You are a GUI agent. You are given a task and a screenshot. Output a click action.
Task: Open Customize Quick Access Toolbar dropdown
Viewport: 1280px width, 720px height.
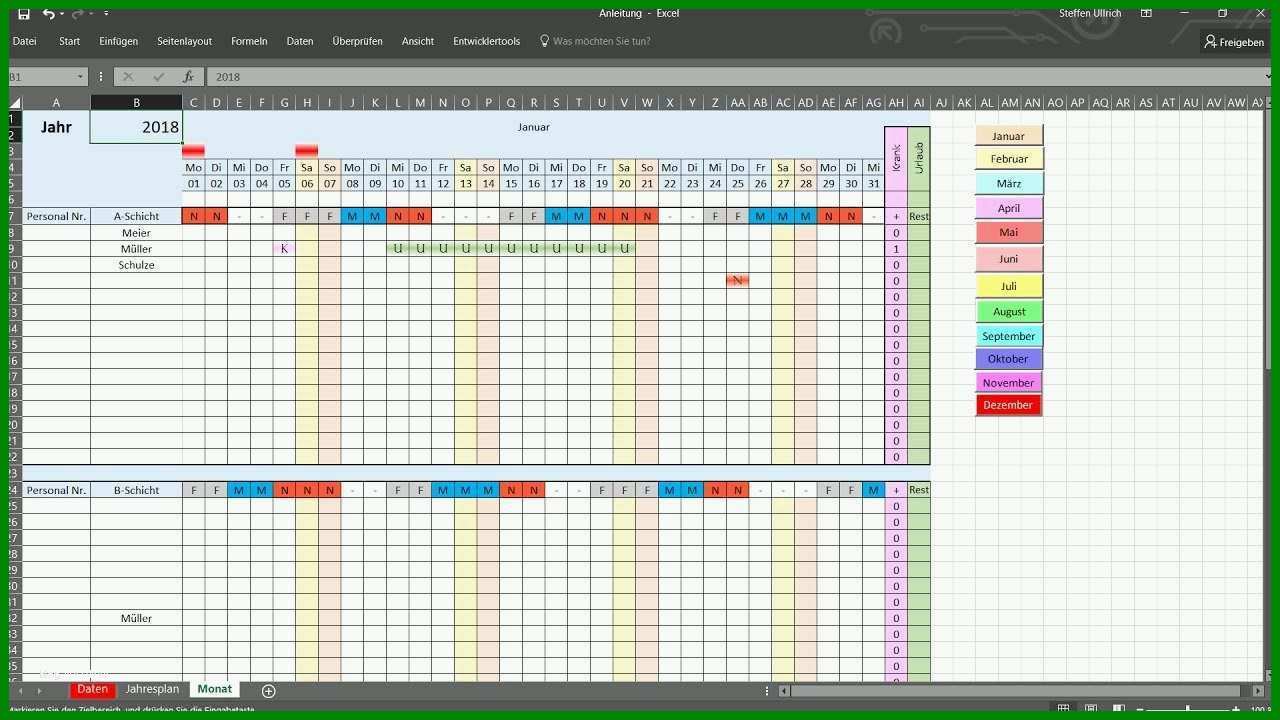(106, 14)
